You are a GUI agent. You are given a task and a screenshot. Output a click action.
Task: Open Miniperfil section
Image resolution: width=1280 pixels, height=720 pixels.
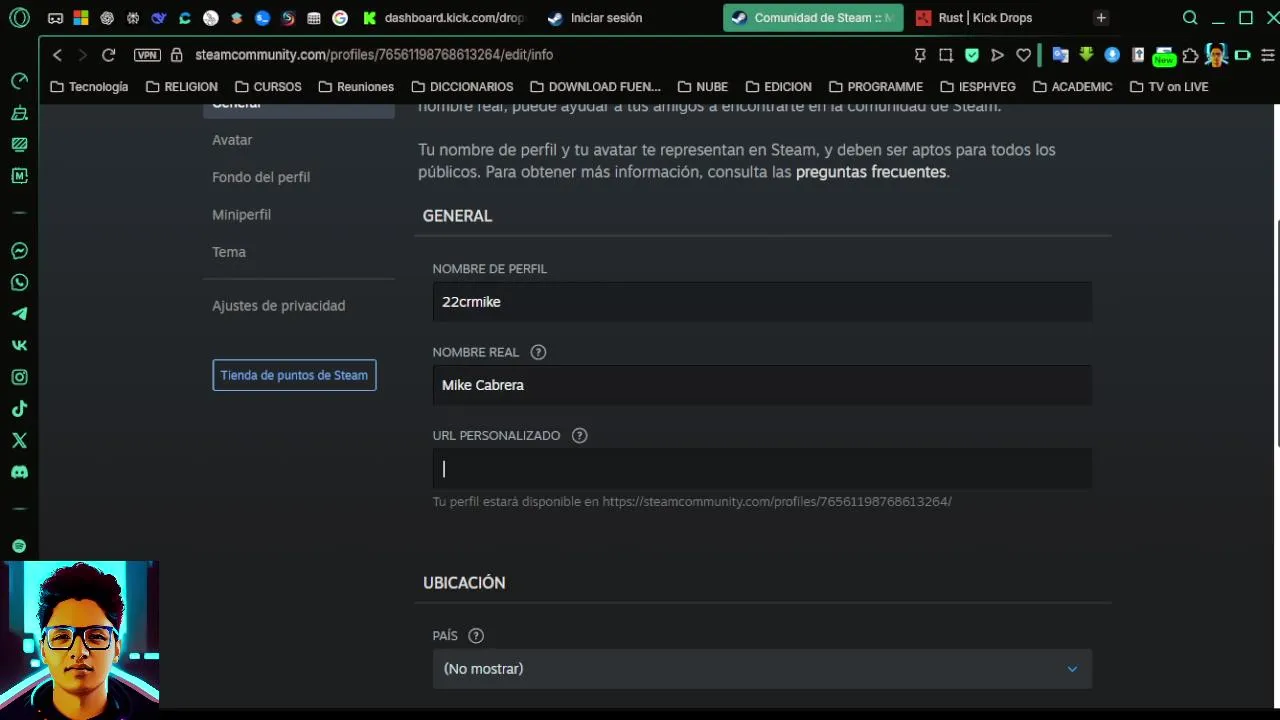[x=241, y=215]
